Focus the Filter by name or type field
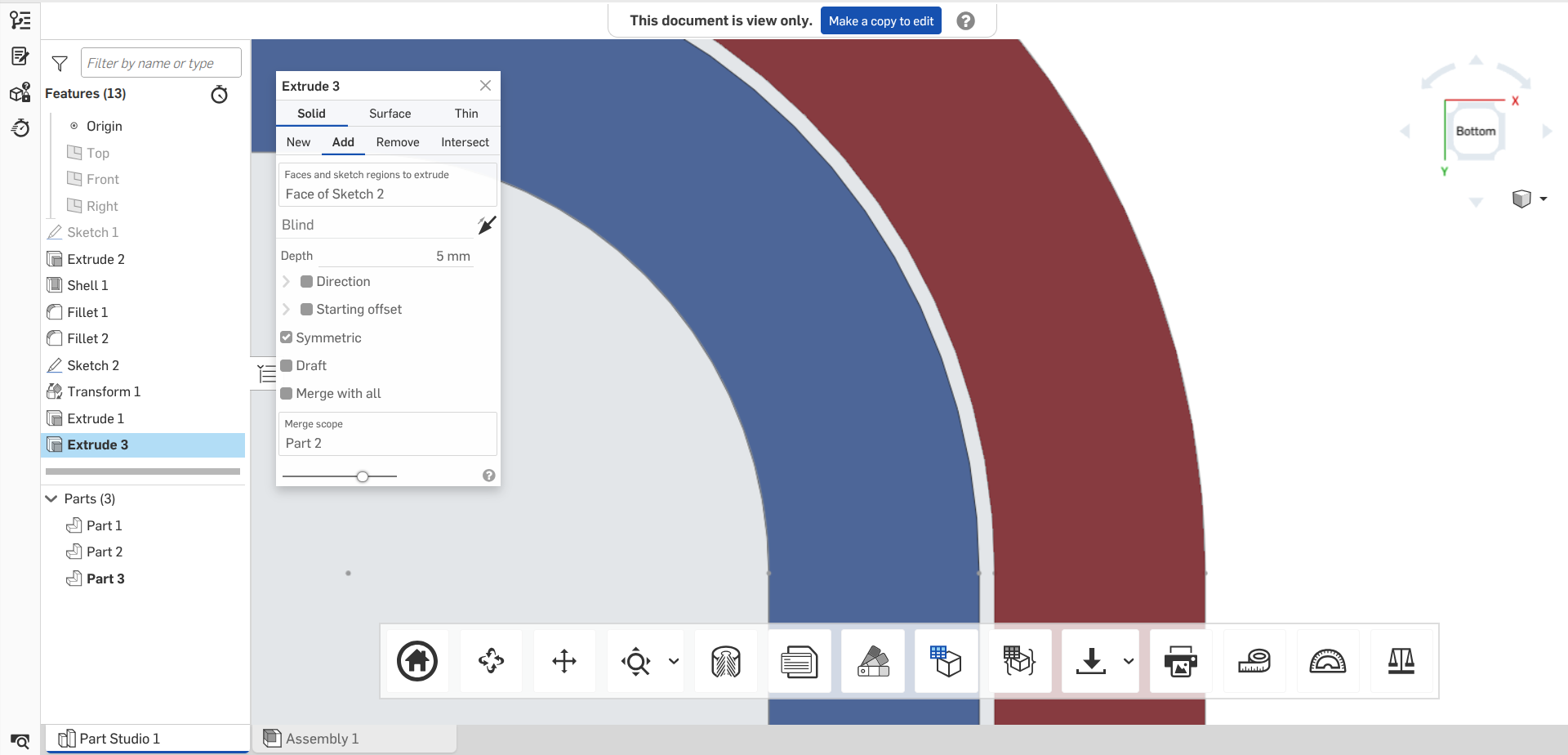Viewport: 1568px width, 755px height. [161, 63]
